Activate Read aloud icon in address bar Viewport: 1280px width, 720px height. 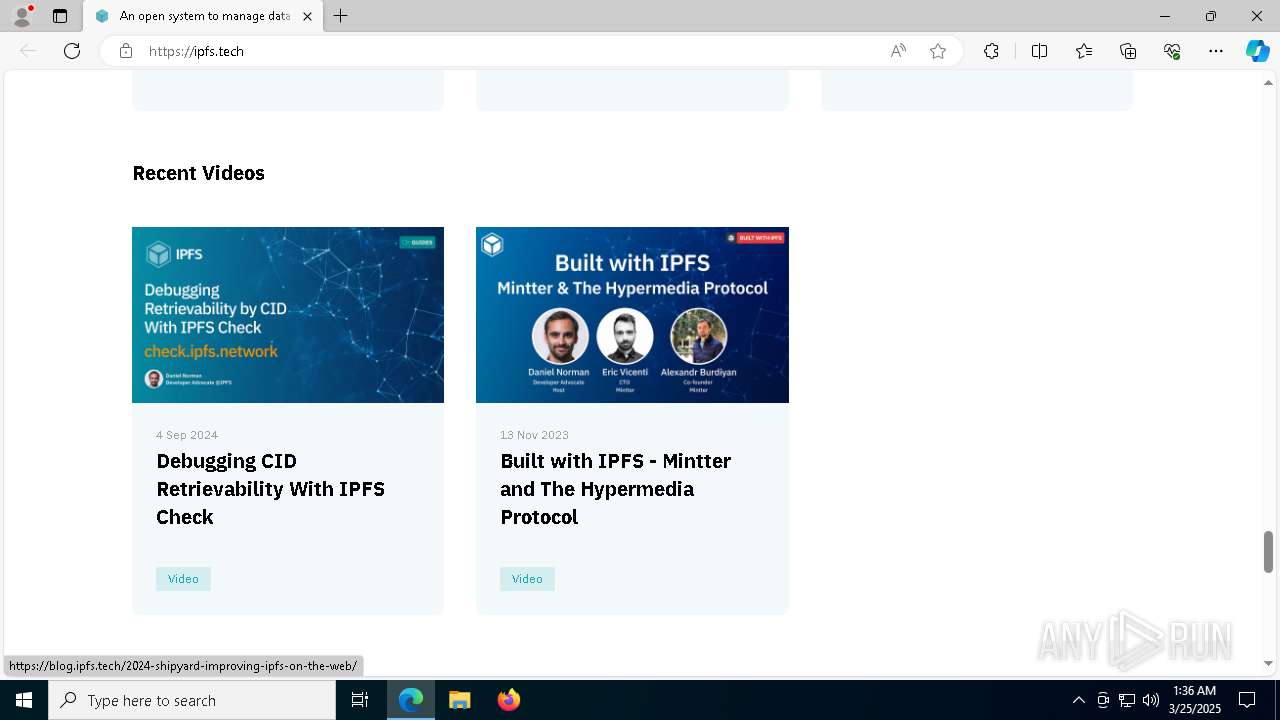coord(898,51)
